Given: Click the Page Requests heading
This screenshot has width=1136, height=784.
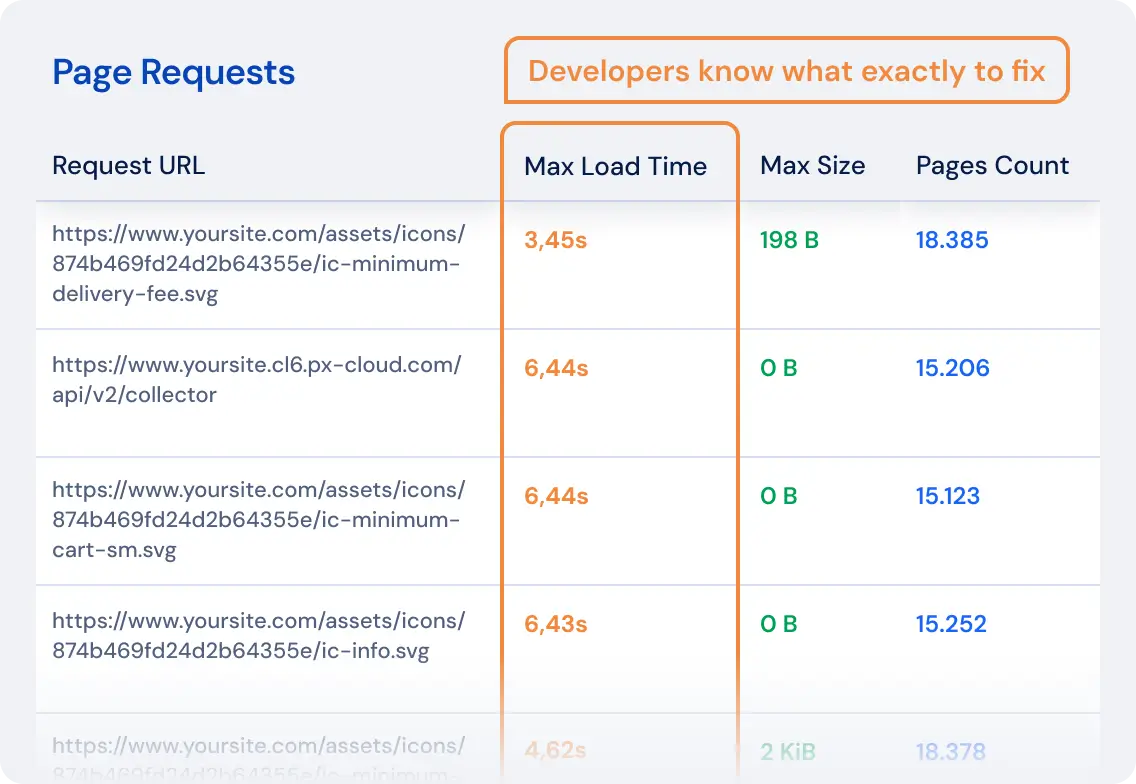Looking at the screenshot, I should [x=173, y=73].
